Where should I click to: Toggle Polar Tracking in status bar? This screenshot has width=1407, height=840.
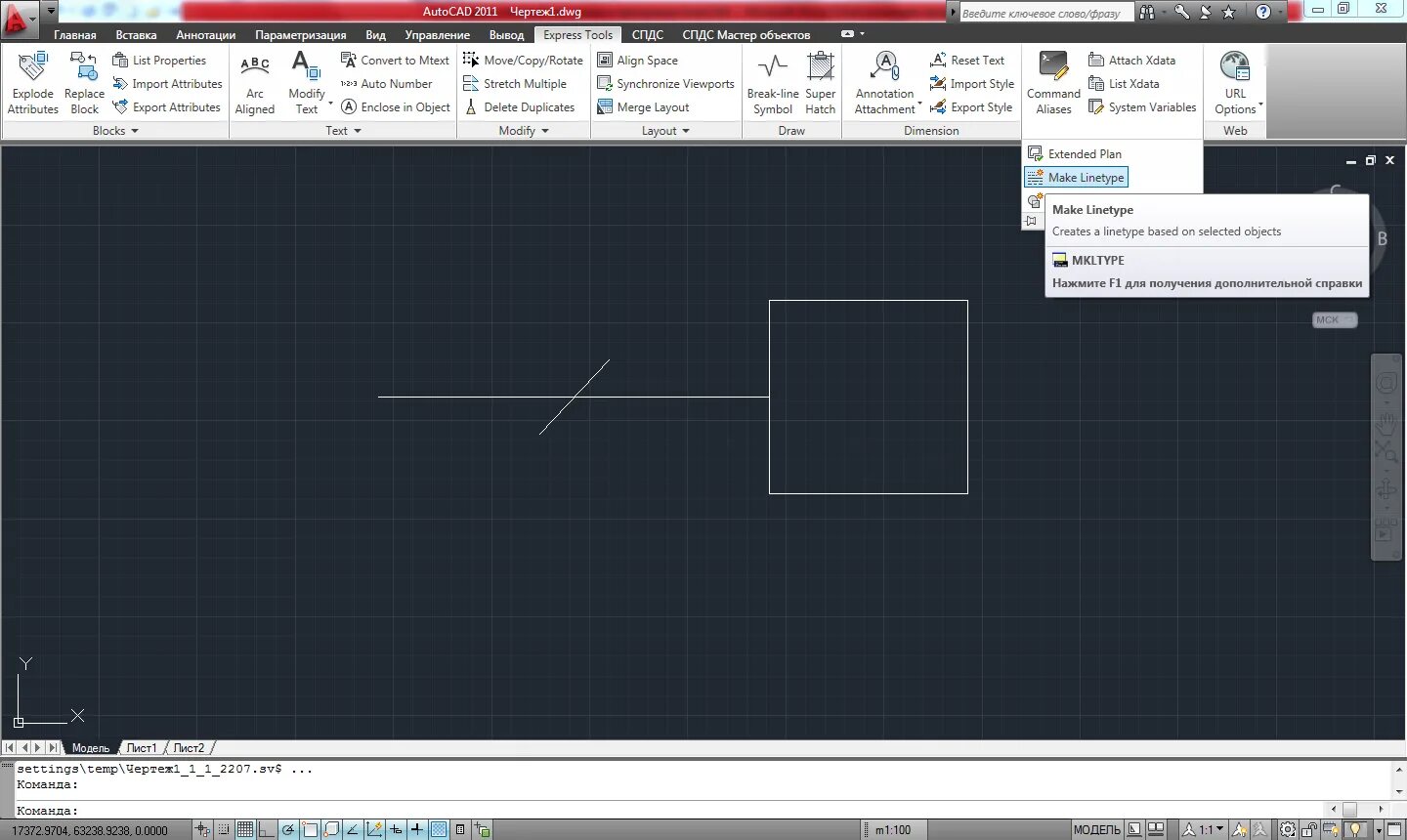288,829
